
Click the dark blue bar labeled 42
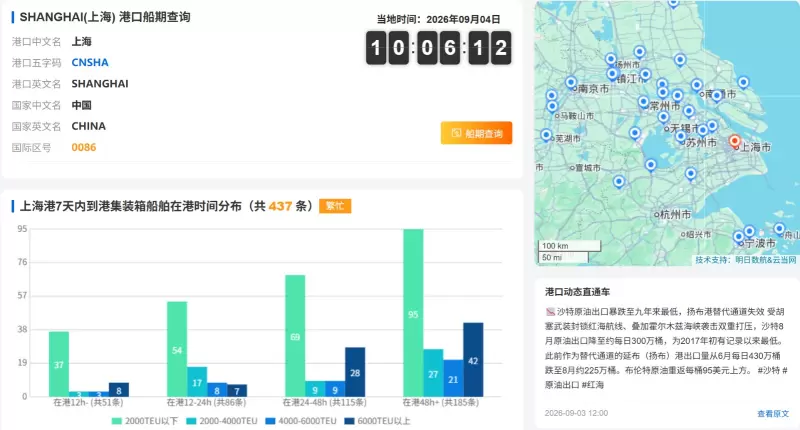(473, 360)
